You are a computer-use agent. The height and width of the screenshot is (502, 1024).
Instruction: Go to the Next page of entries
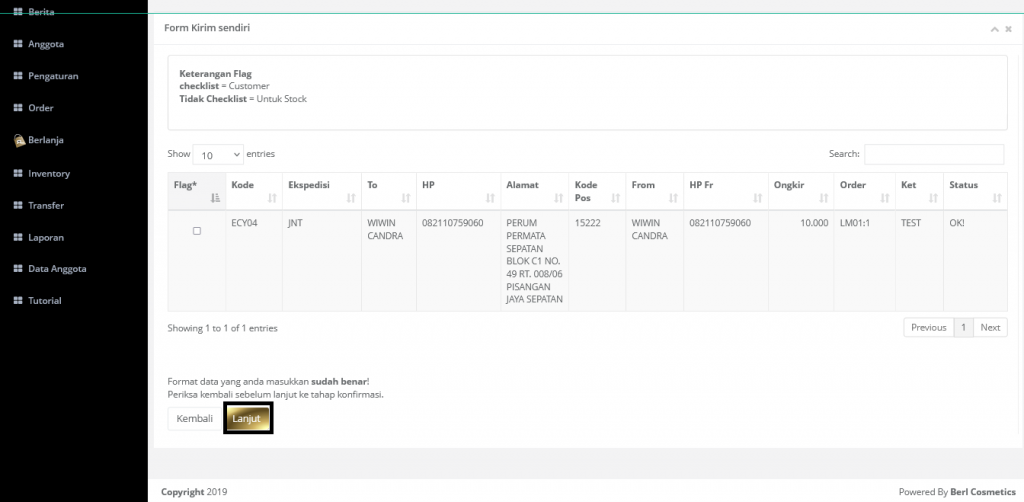coord(990,328)
